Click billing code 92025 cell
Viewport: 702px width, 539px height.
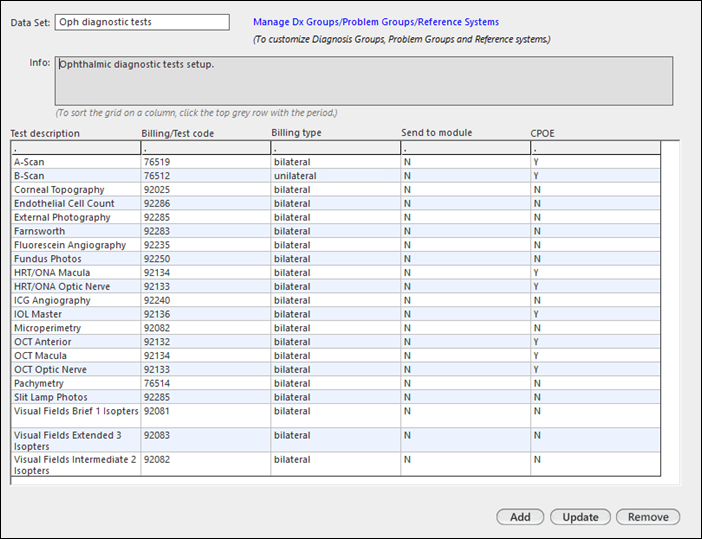tap(205, 190)
